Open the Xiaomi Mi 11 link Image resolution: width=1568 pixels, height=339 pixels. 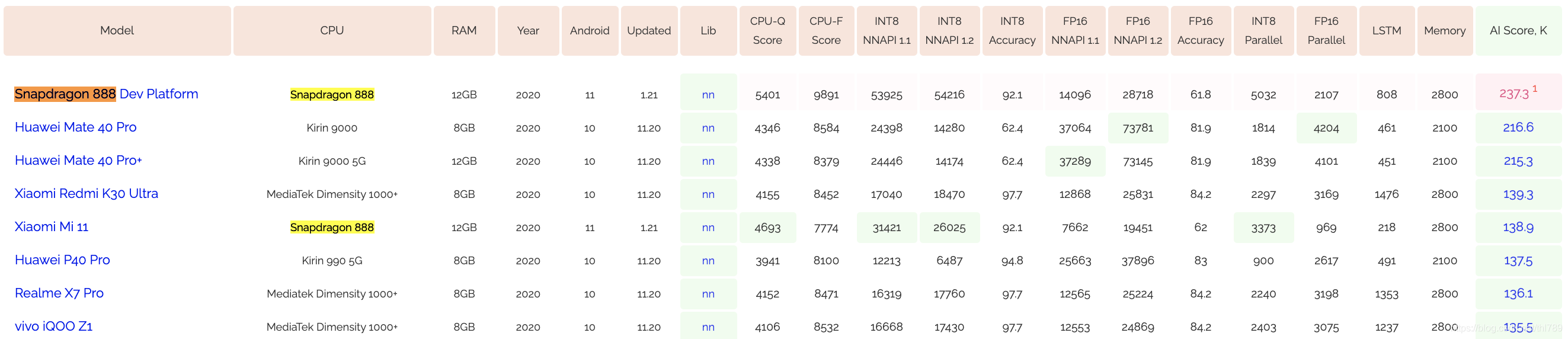coord(52,226)
